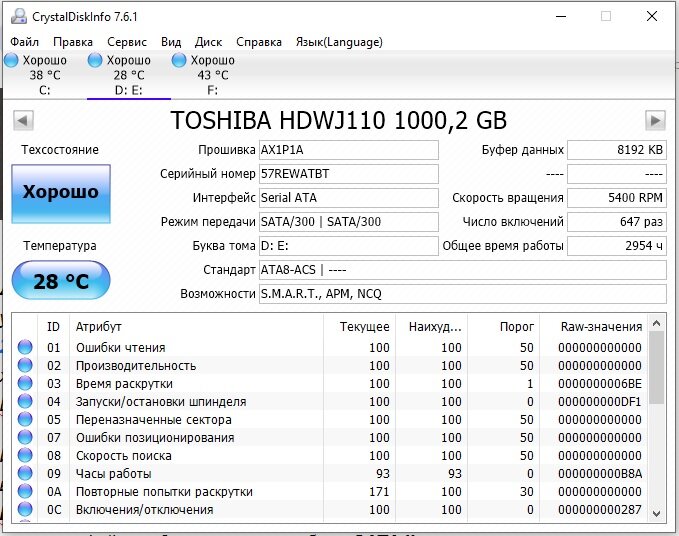Click the power-on count field 647 раз

point(617,222)
